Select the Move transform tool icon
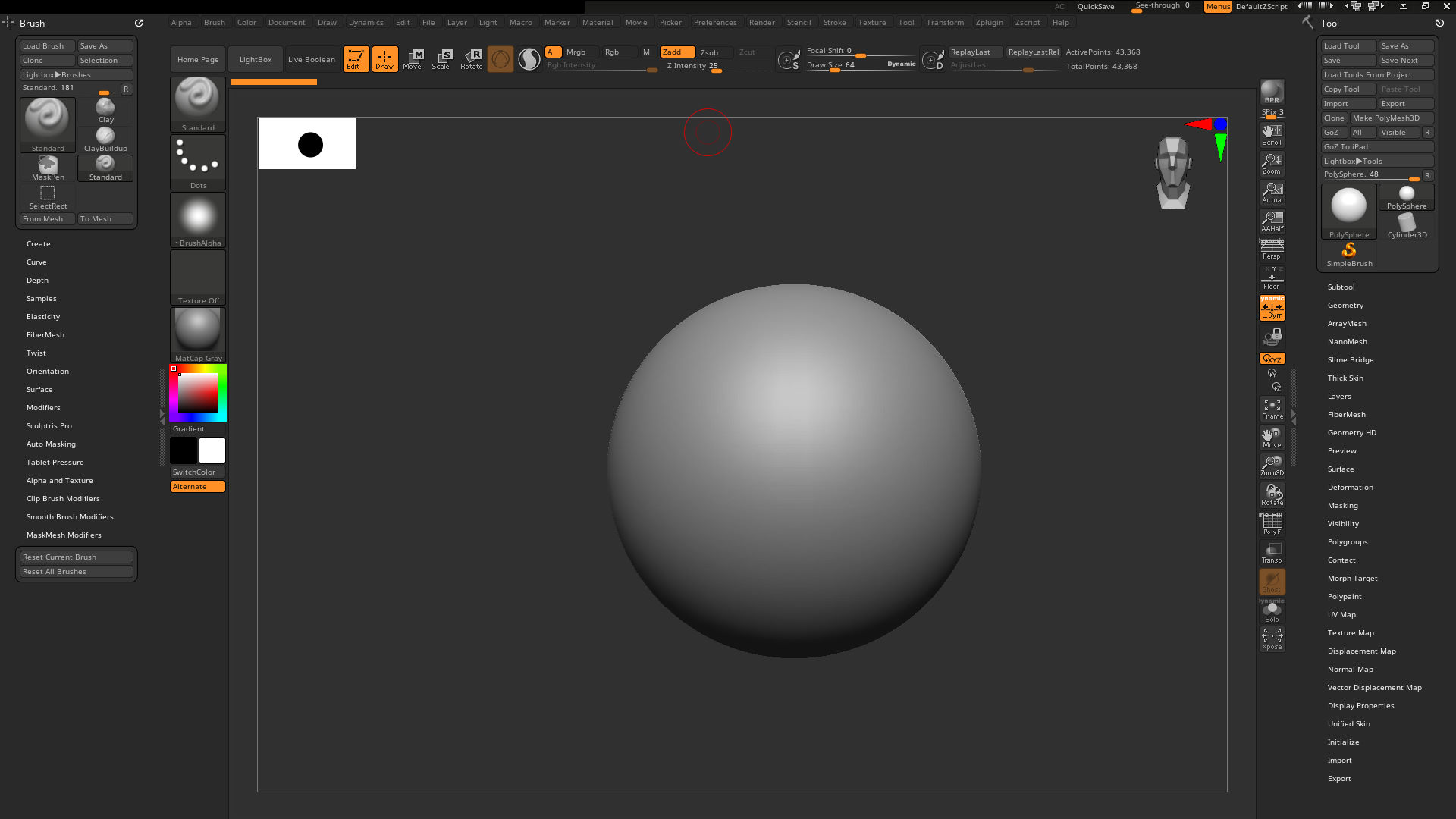Viewport: 1456px width, 819px height. point(413,59)
